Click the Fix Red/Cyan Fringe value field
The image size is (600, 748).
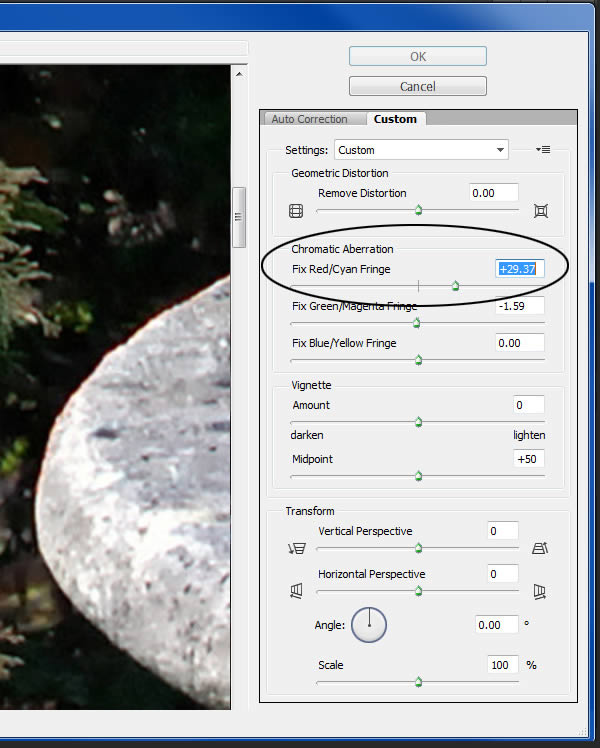click(x=520, y=269)
